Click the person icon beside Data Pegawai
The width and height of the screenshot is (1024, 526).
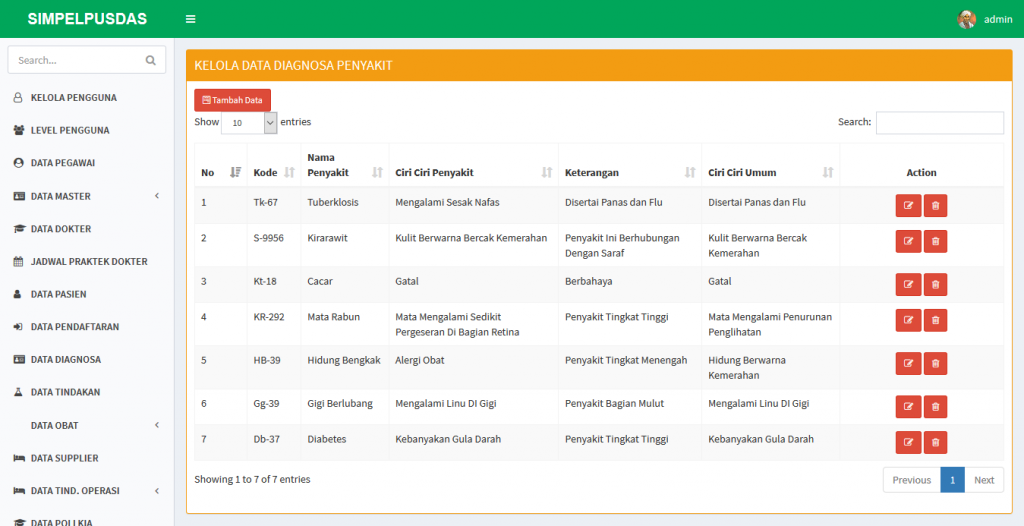tap(18, 163)
